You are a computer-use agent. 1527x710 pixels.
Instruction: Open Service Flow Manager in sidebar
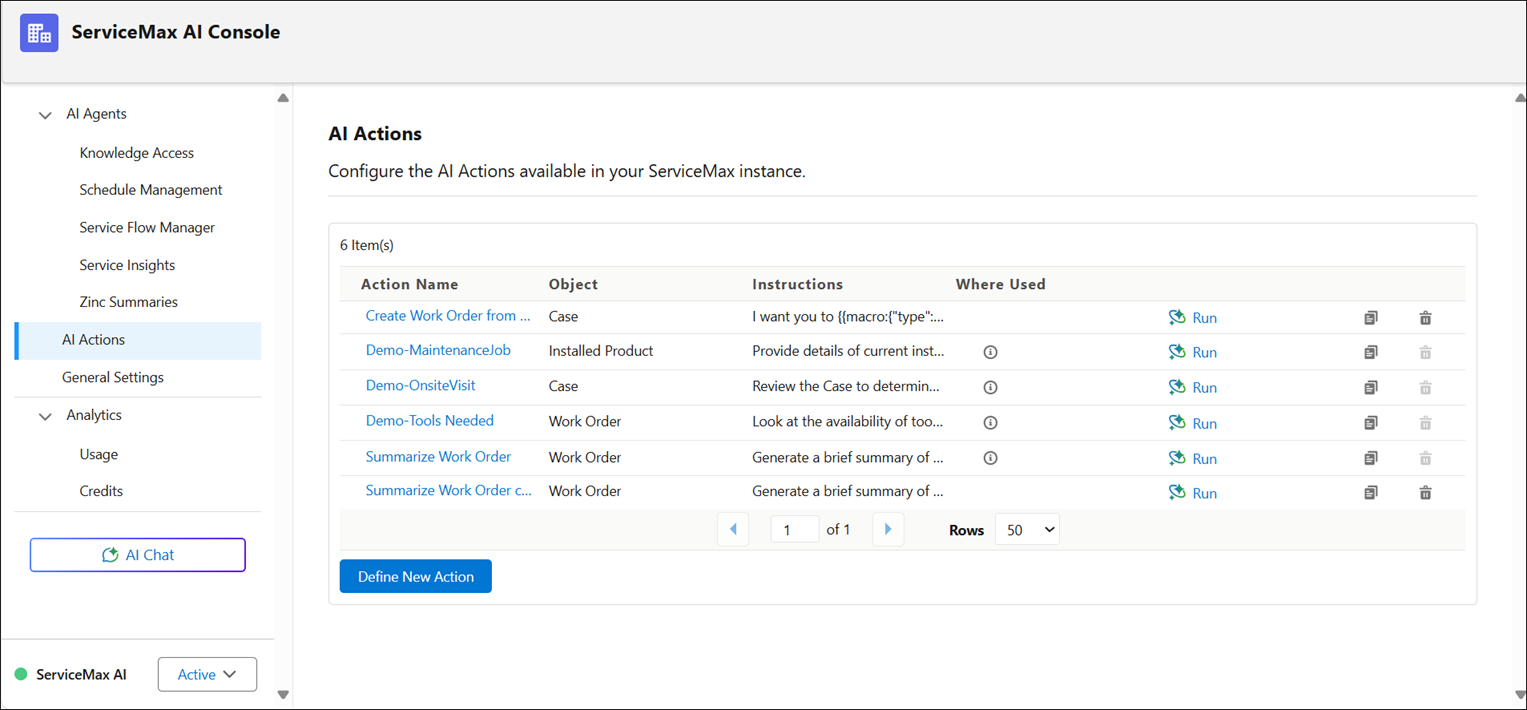point(147,228)
